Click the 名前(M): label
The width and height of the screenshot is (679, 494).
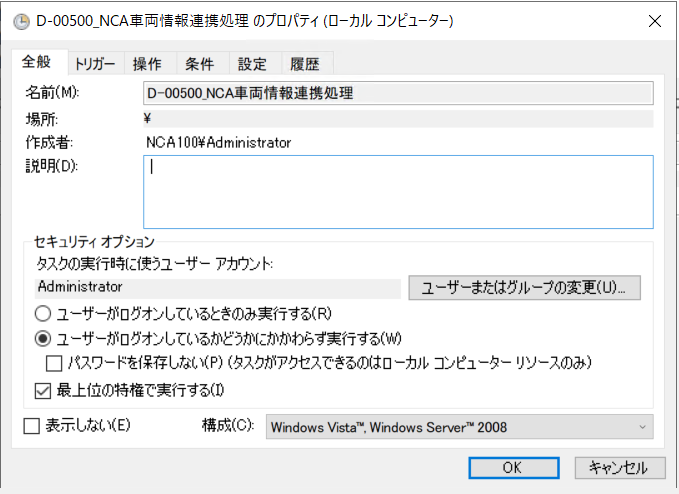(52, 93)
